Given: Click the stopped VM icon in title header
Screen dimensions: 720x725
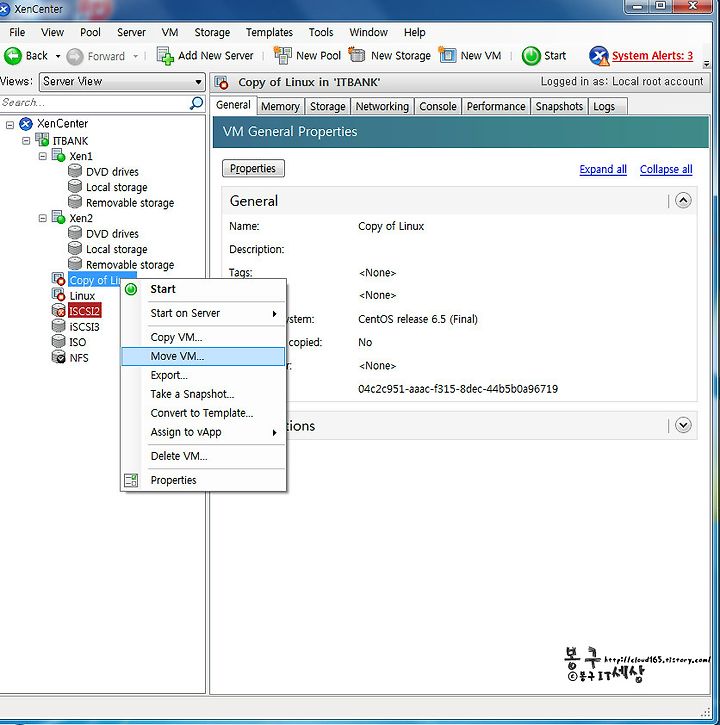Looking at the screenshot, I should (x=222, y=82).
